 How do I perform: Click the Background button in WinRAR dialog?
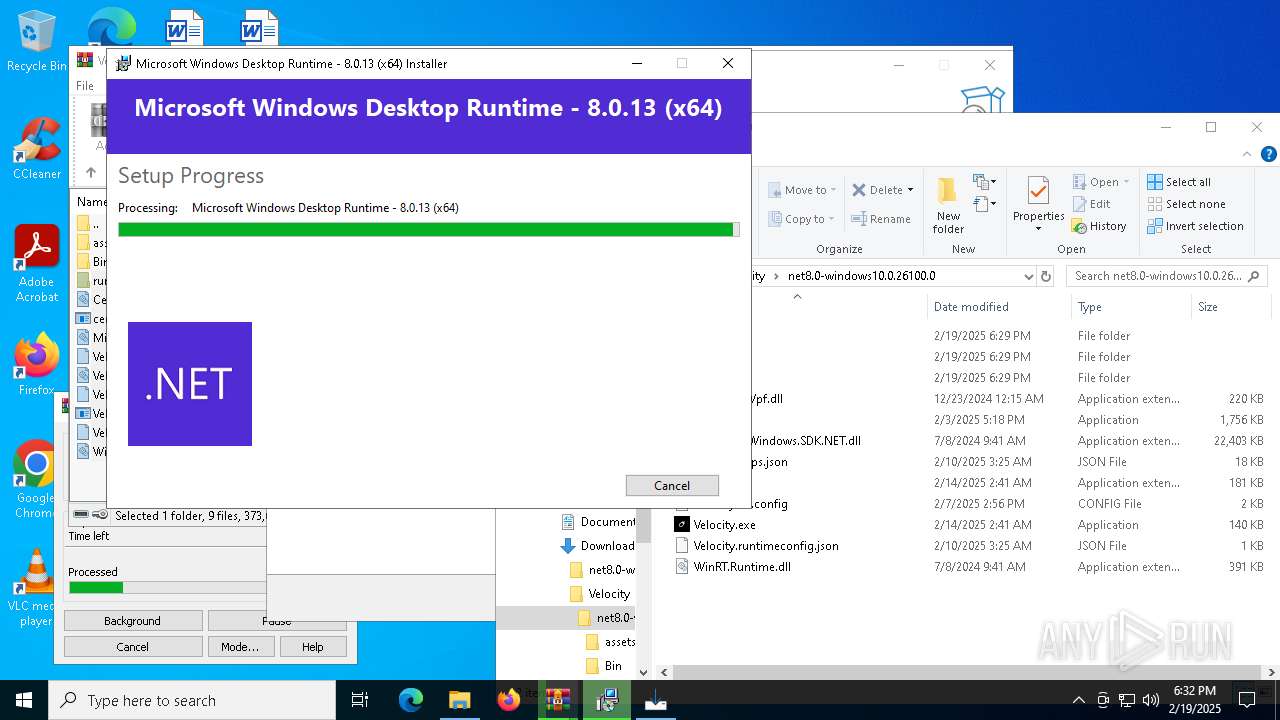(132, 621)
